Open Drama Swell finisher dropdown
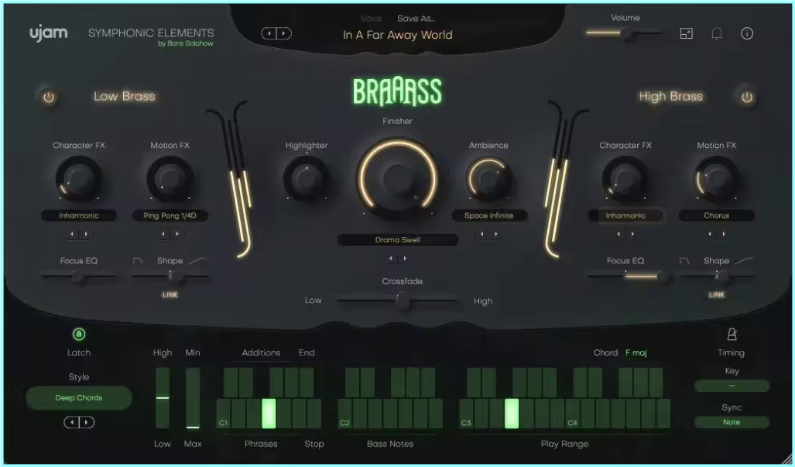 click(398, 240)
